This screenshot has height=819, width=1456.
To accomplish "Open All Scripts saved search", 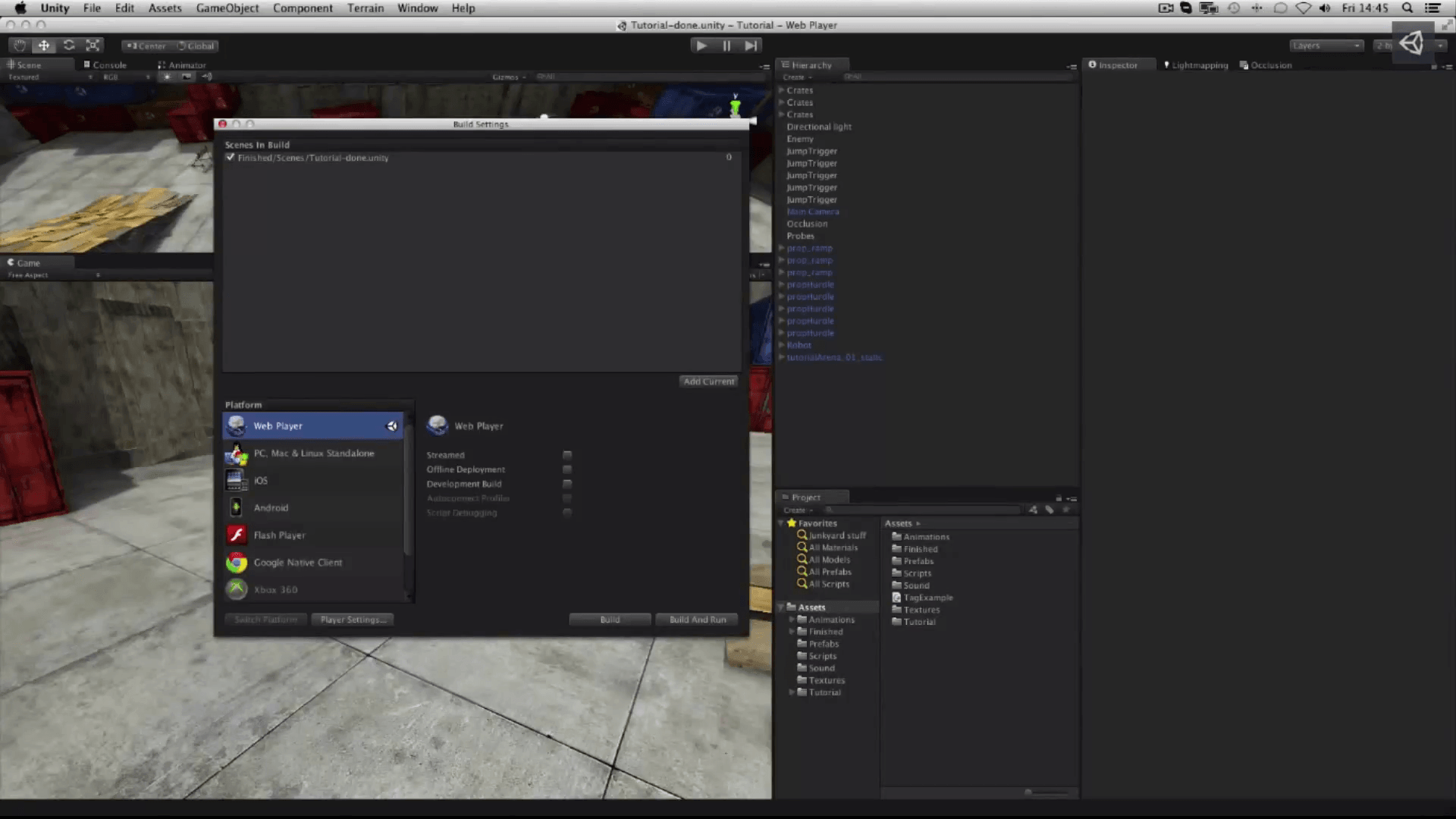I will 824,584.
